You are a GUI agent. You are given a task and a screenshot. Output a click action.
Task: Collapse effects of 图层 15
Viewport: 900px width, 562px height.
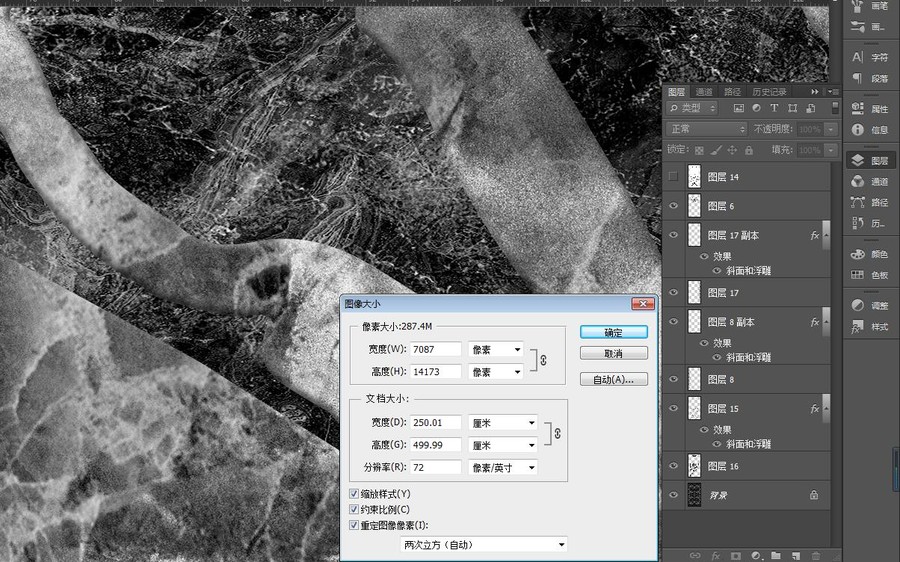[x=826, y=408]
